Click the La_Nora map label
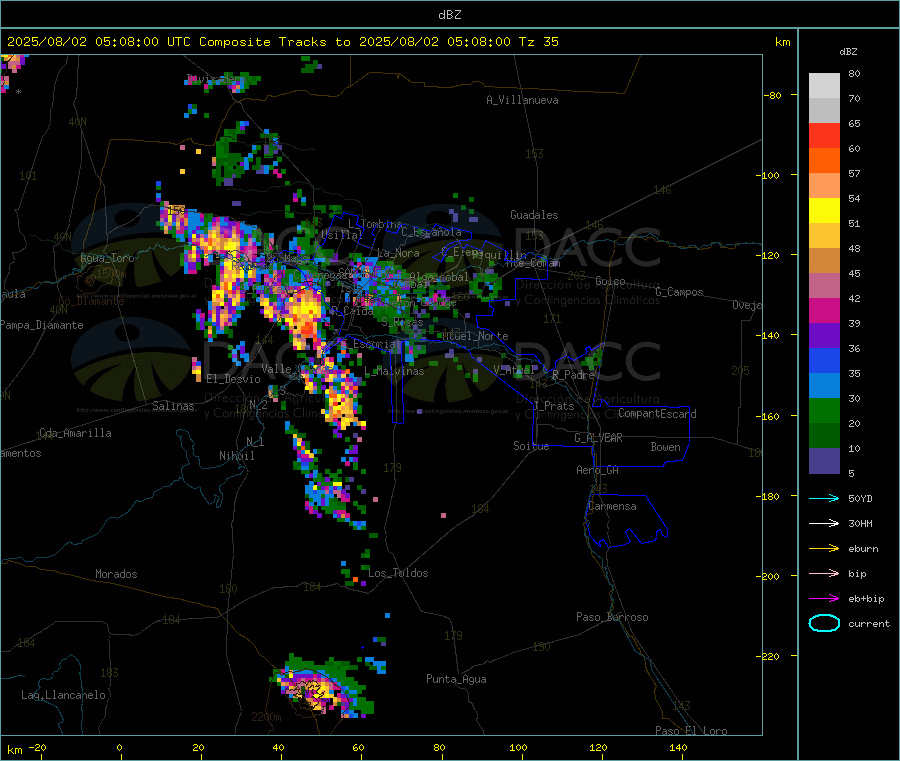 coord(398,253)
